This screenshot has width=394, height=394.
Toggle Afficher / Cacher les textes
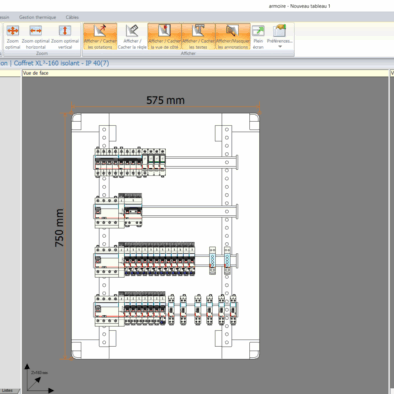coord(198,37)
